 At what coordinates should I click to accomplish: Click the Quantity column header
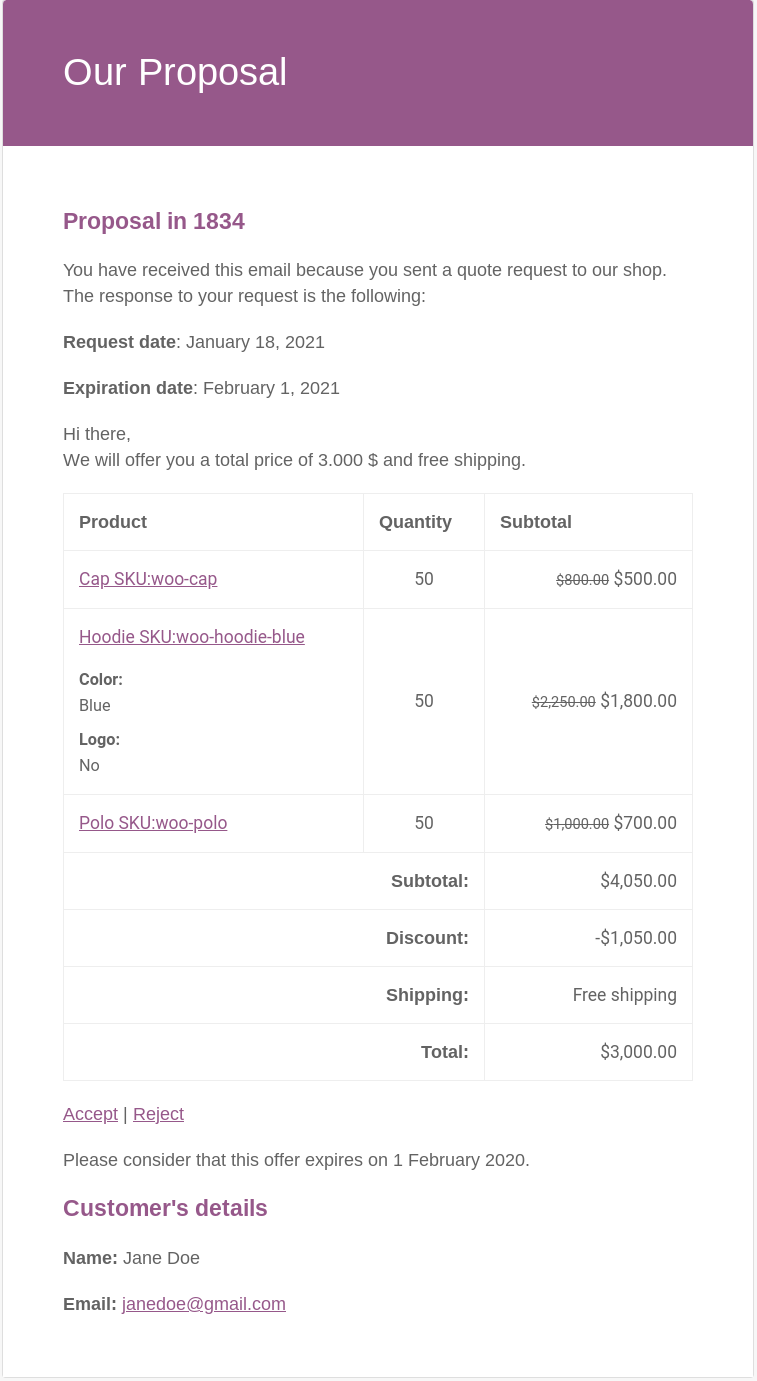[415, 522]
